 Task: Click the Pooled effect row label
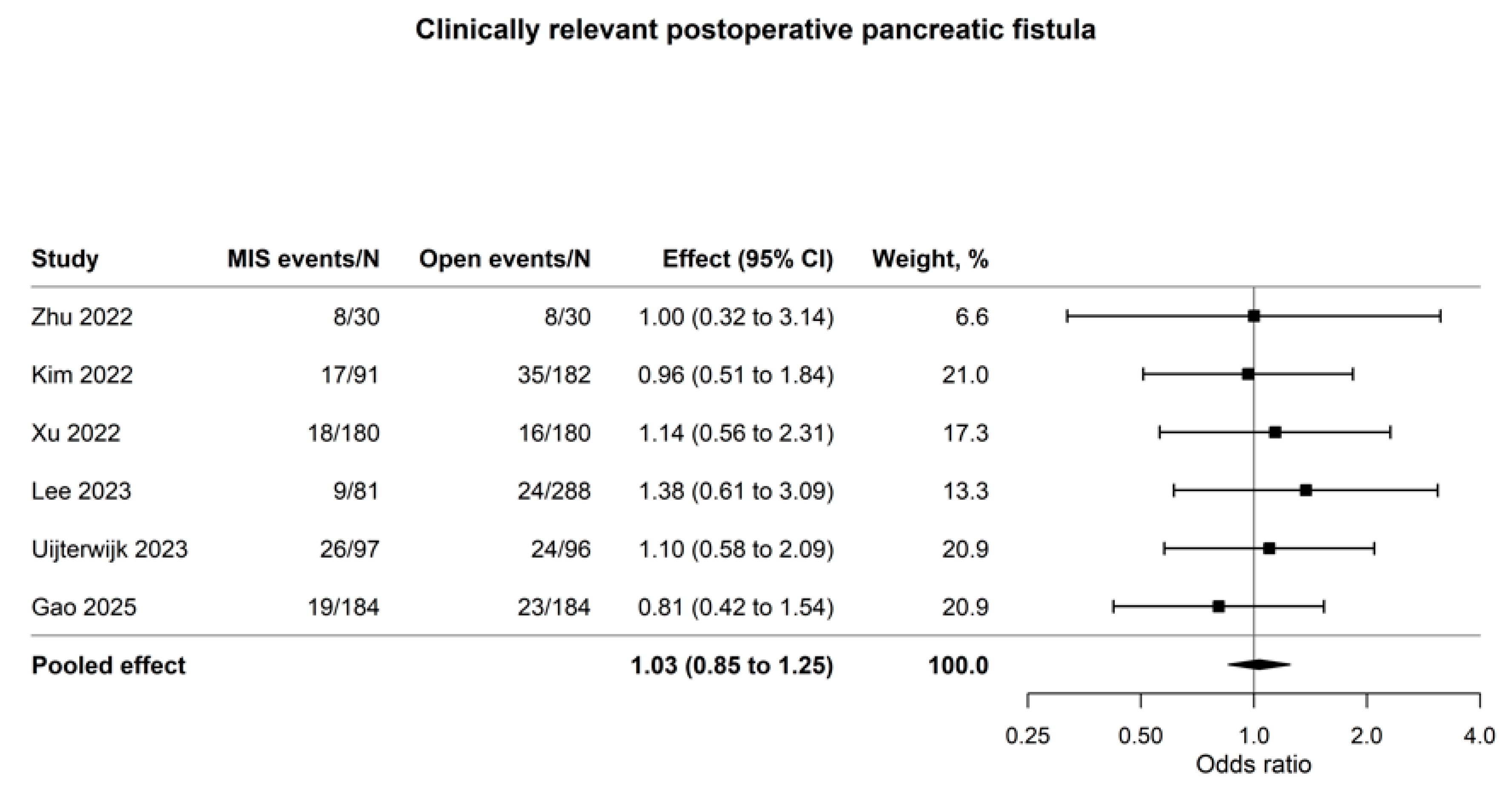109,666
